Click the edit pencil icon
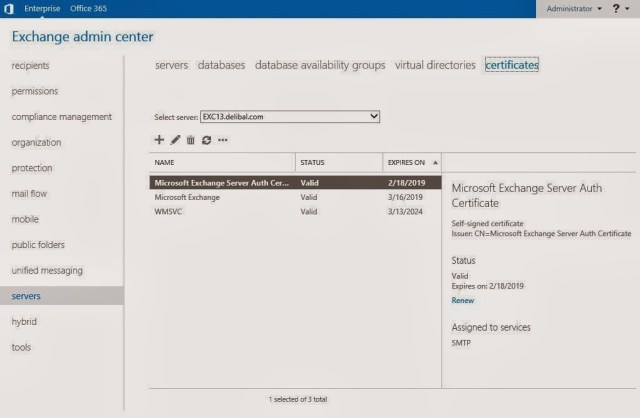 click(175, 140)
